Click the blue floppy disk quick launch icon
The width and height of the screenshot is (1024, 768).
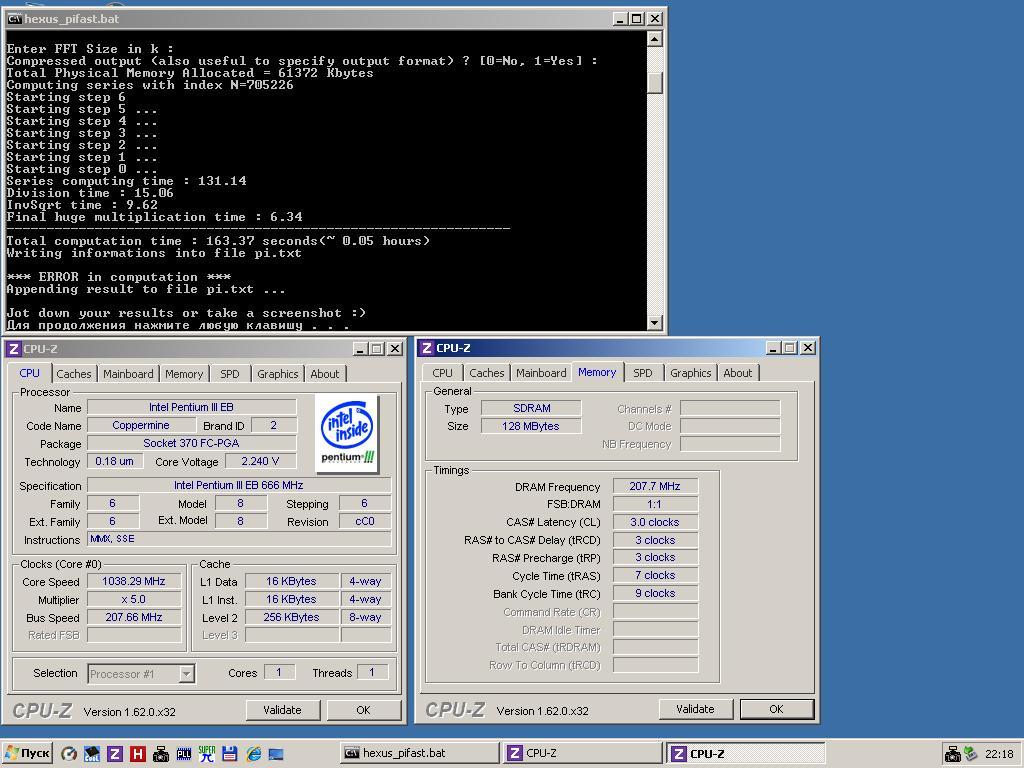[x=229, y=754]
